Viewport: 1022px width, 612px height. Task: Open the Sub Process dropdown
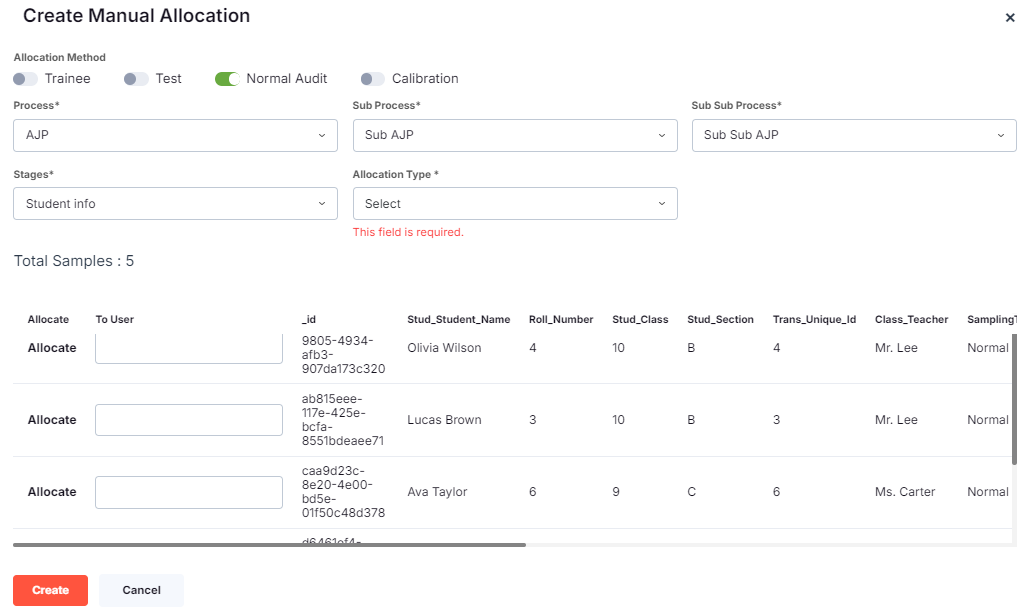pos(514,135)
